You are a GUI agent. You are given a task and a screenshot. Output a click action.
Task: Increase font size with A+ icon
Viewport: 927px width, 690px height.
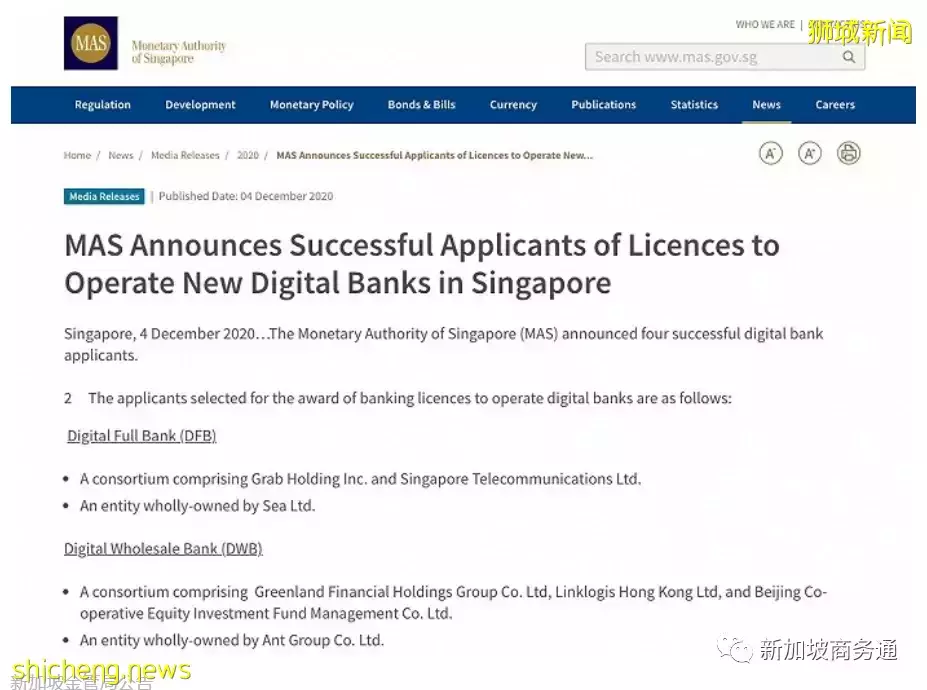809,154
